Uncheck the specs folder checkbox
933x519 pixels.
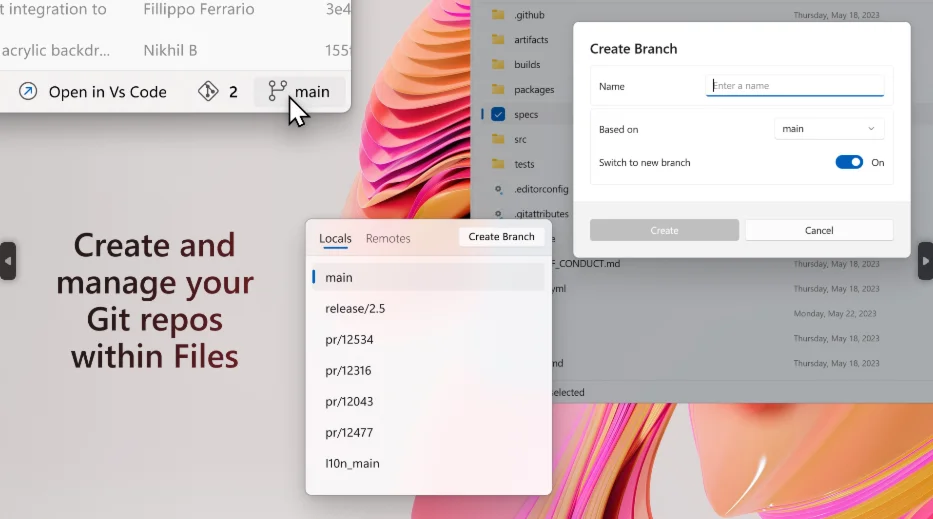point(498,114)
